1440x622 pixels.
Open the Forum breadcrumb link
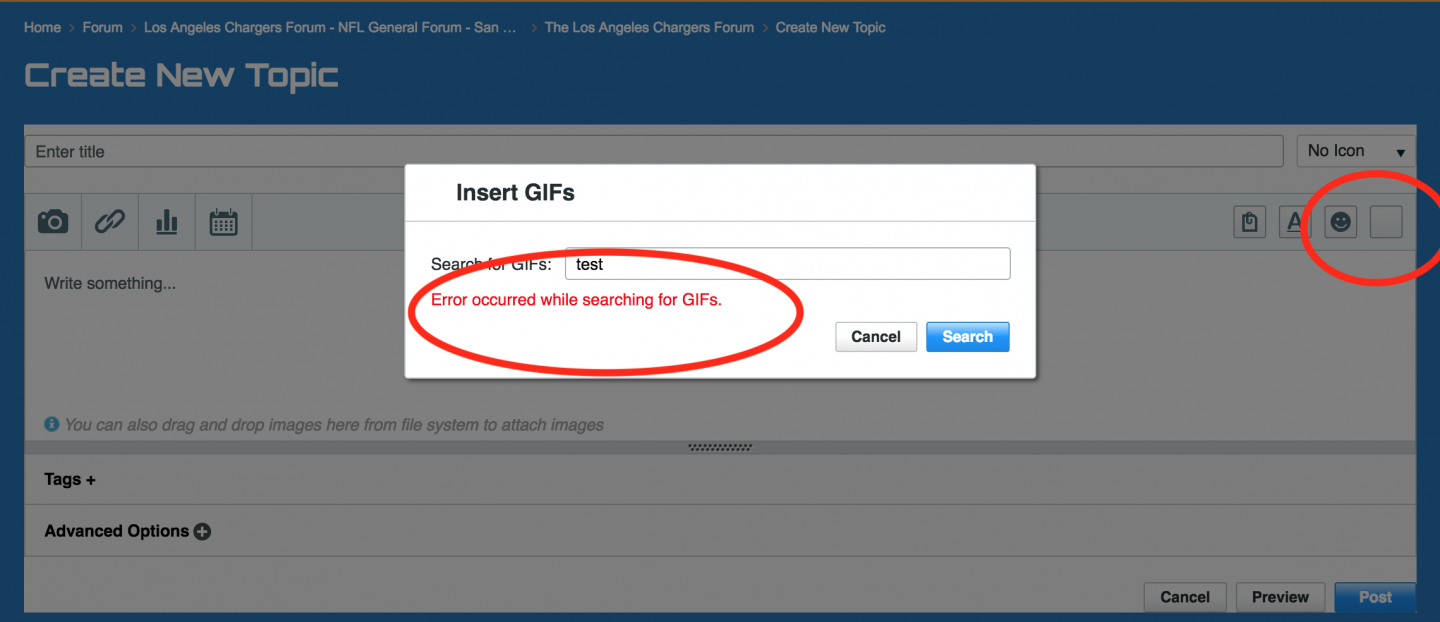(x=102, y=27)
